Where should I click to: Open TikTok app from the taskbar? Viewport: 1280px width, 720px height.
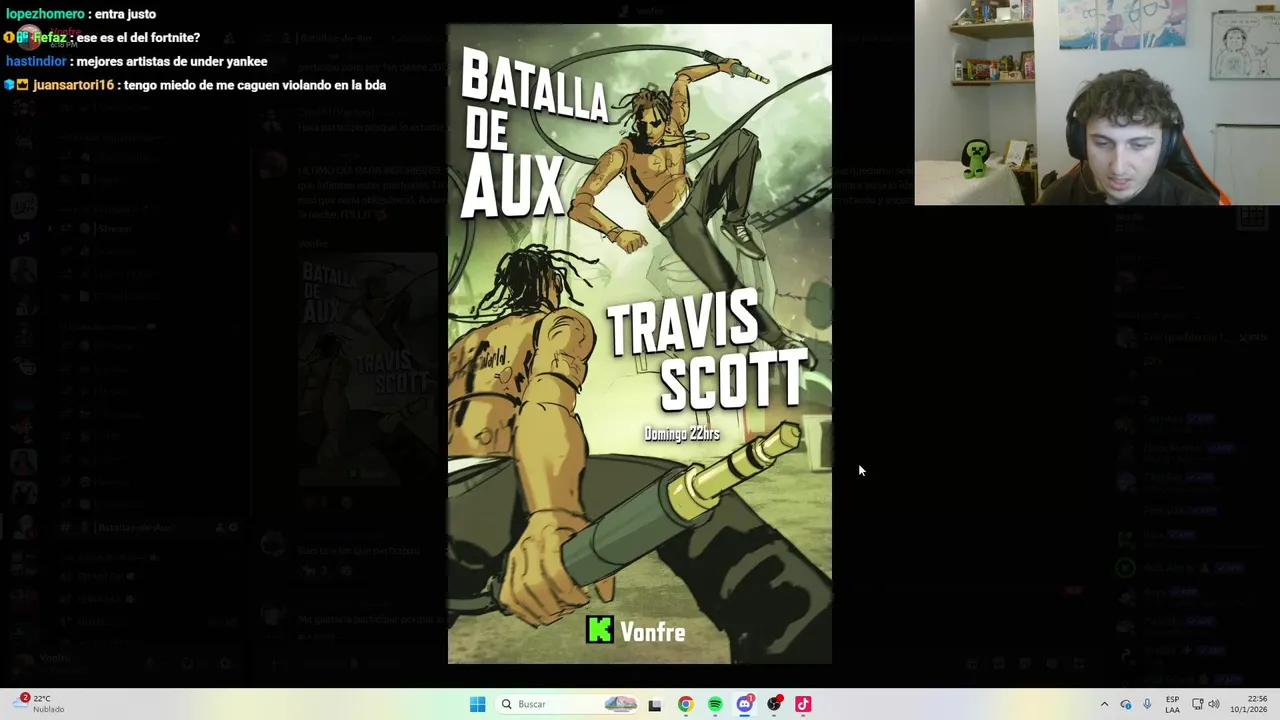[x=803, y=704]
